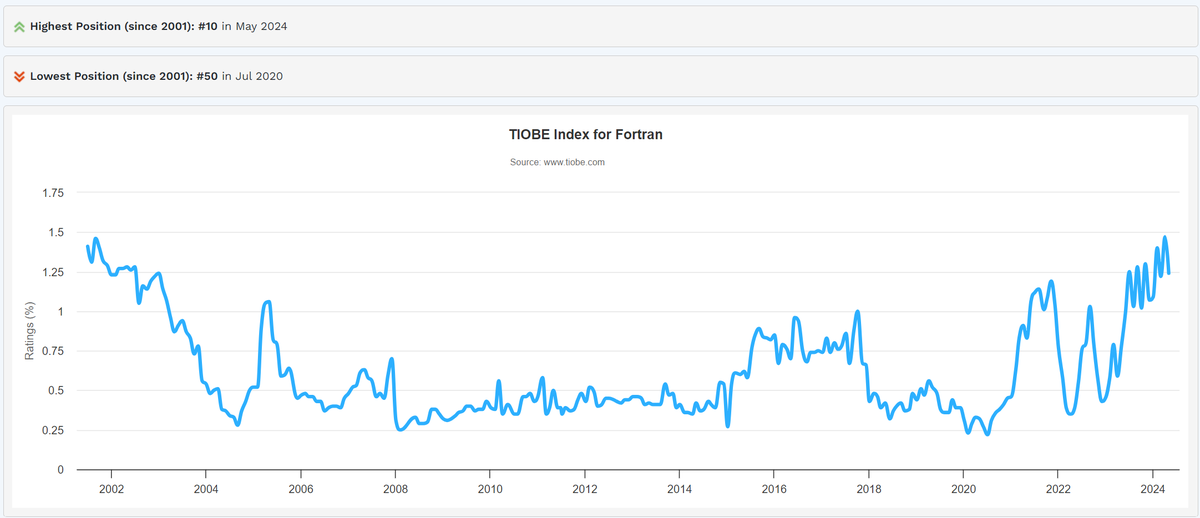Click the 2010 x-axis label

tap(490, 489)
